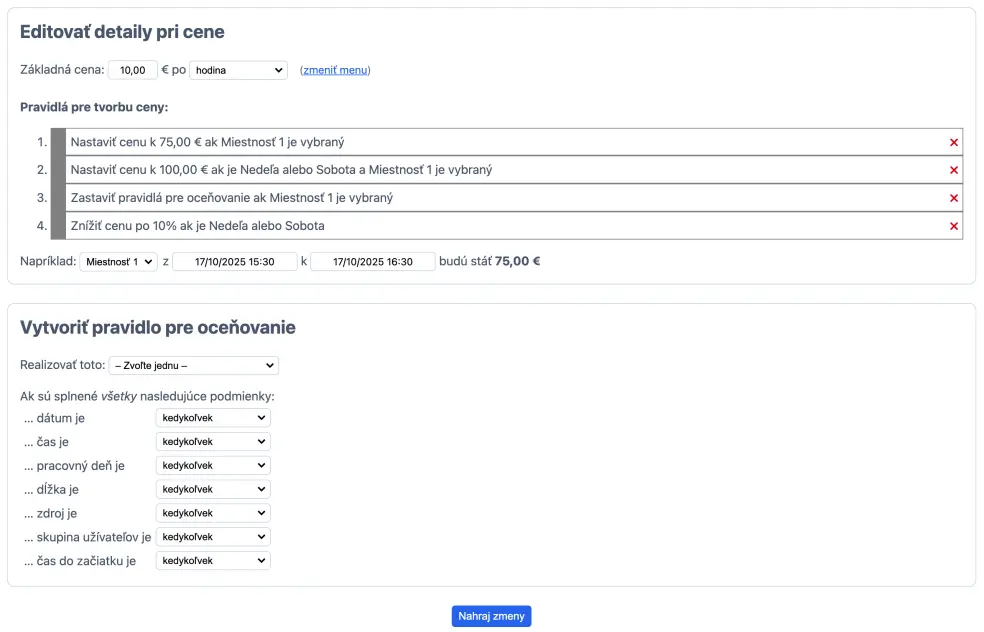This screenshot has height=632, width=984.
Task: Remove the 'Znížiť cenu po 10%' rule
Action: tap(953, 226)
